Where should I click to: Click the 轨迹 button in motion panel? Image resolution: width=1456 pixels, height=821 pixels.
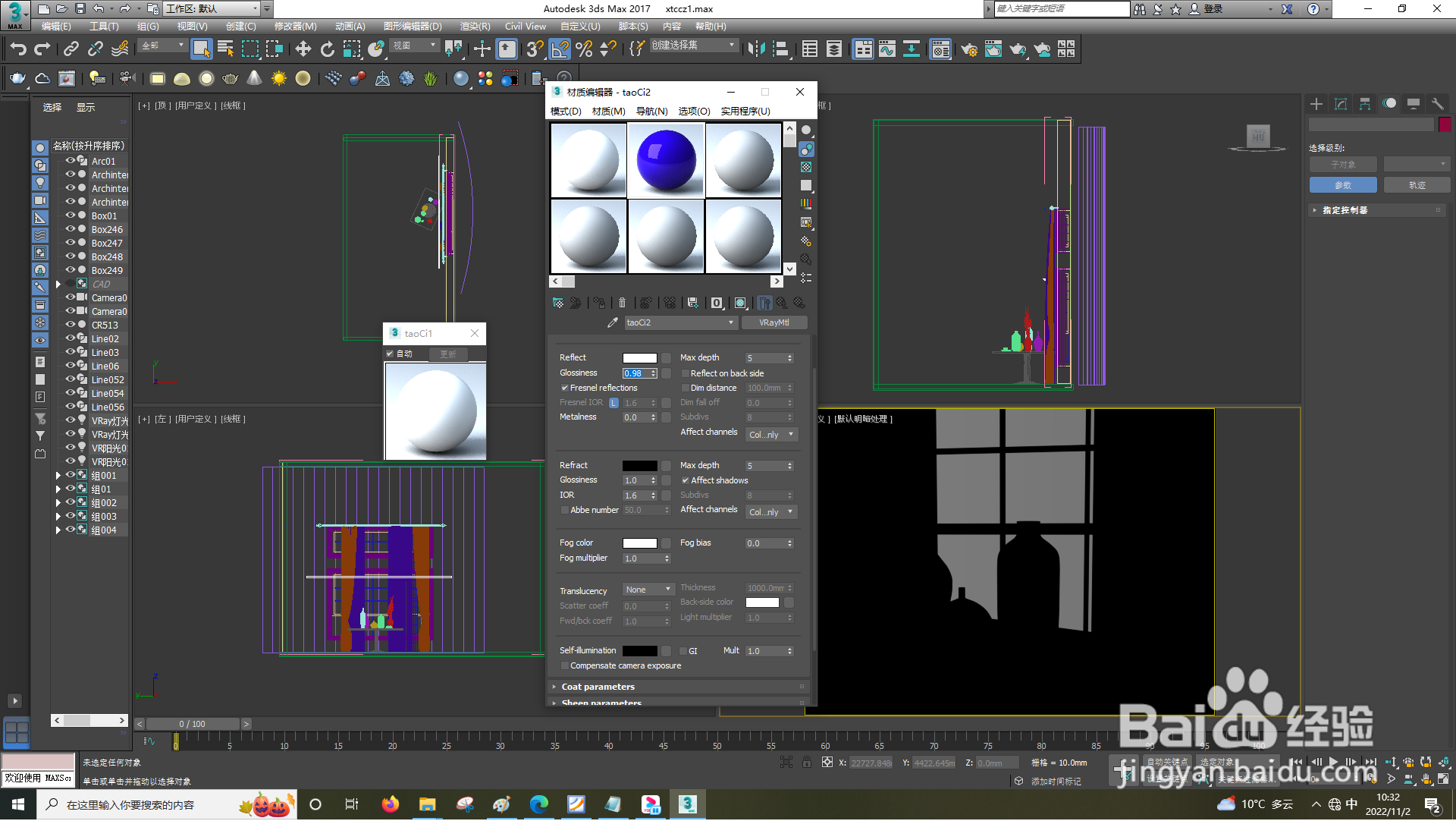1417,186
